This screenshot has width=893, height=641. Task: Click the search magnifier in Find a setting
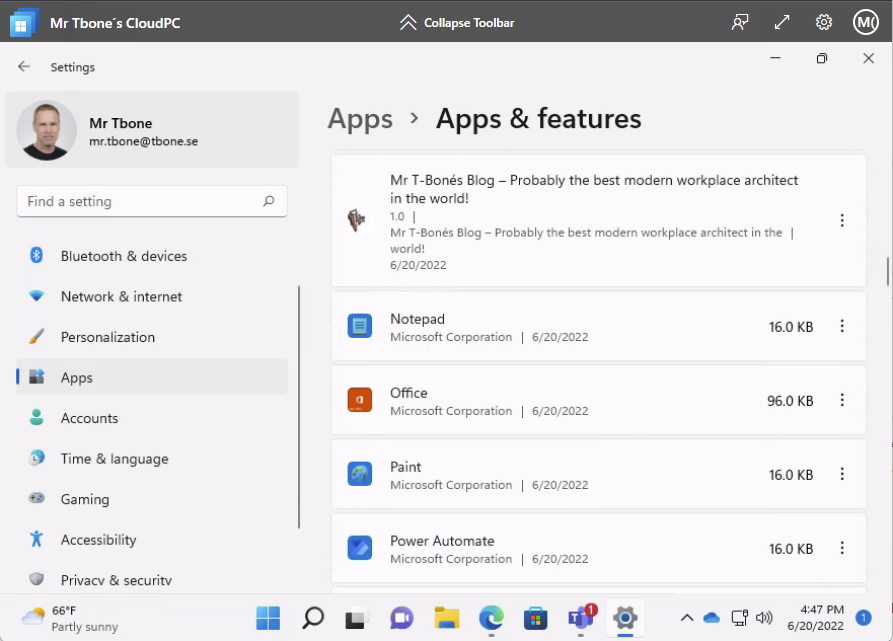269,201
